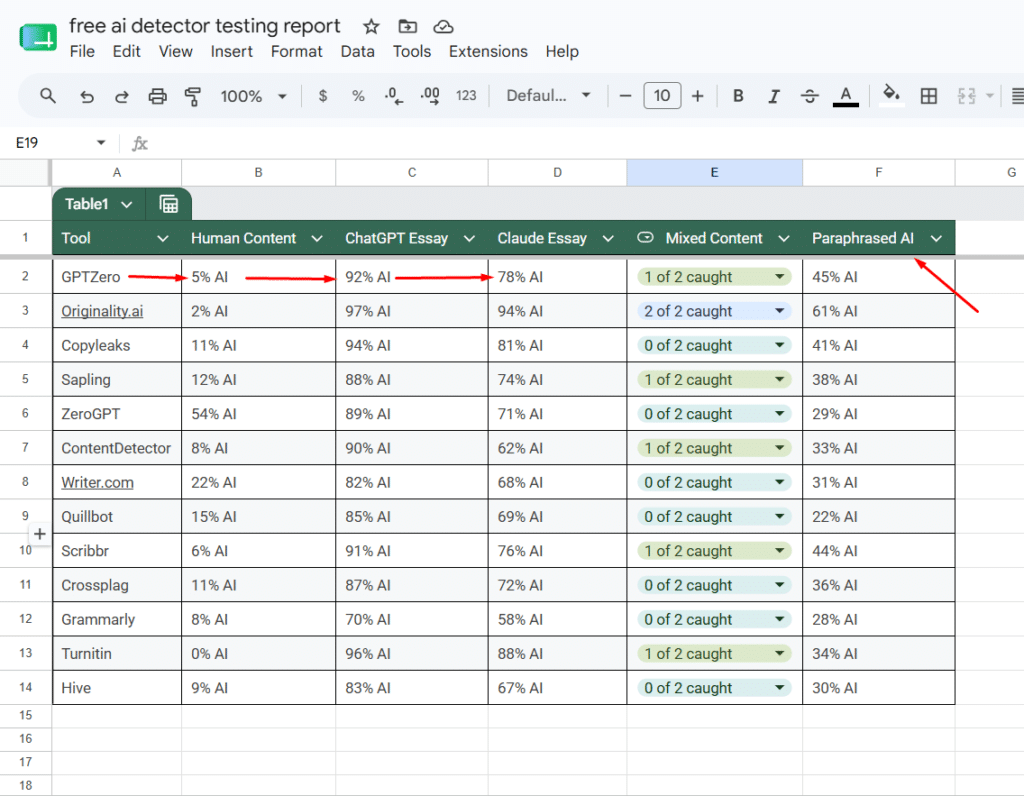This screenshot has height=796, width=1024.
Task: Open the Extensions menu
Action: (488, 52)
